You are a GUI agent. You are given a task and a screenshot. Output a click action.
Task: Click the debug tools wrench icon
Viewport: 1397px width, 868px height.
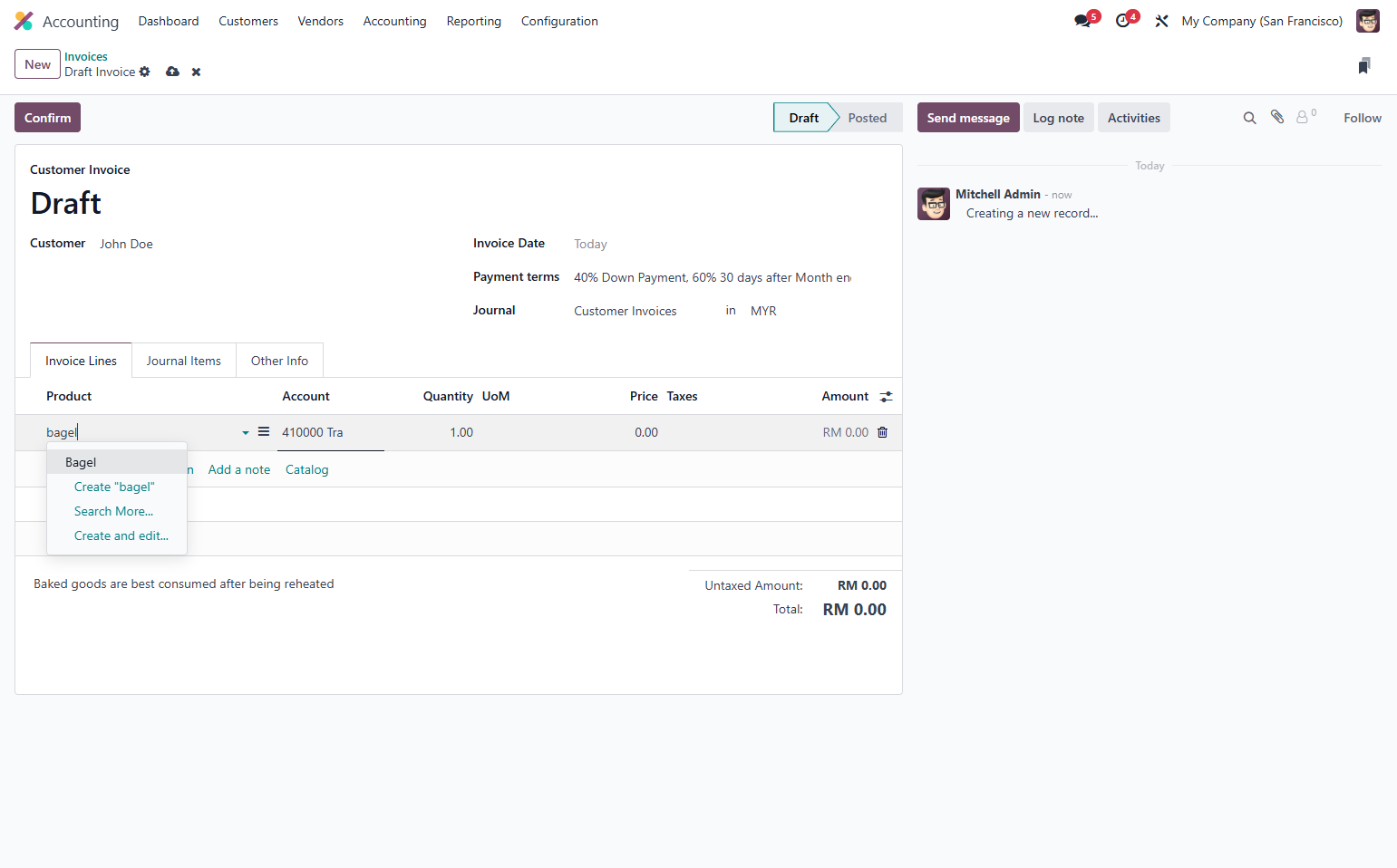click(x=1161, y=21)
